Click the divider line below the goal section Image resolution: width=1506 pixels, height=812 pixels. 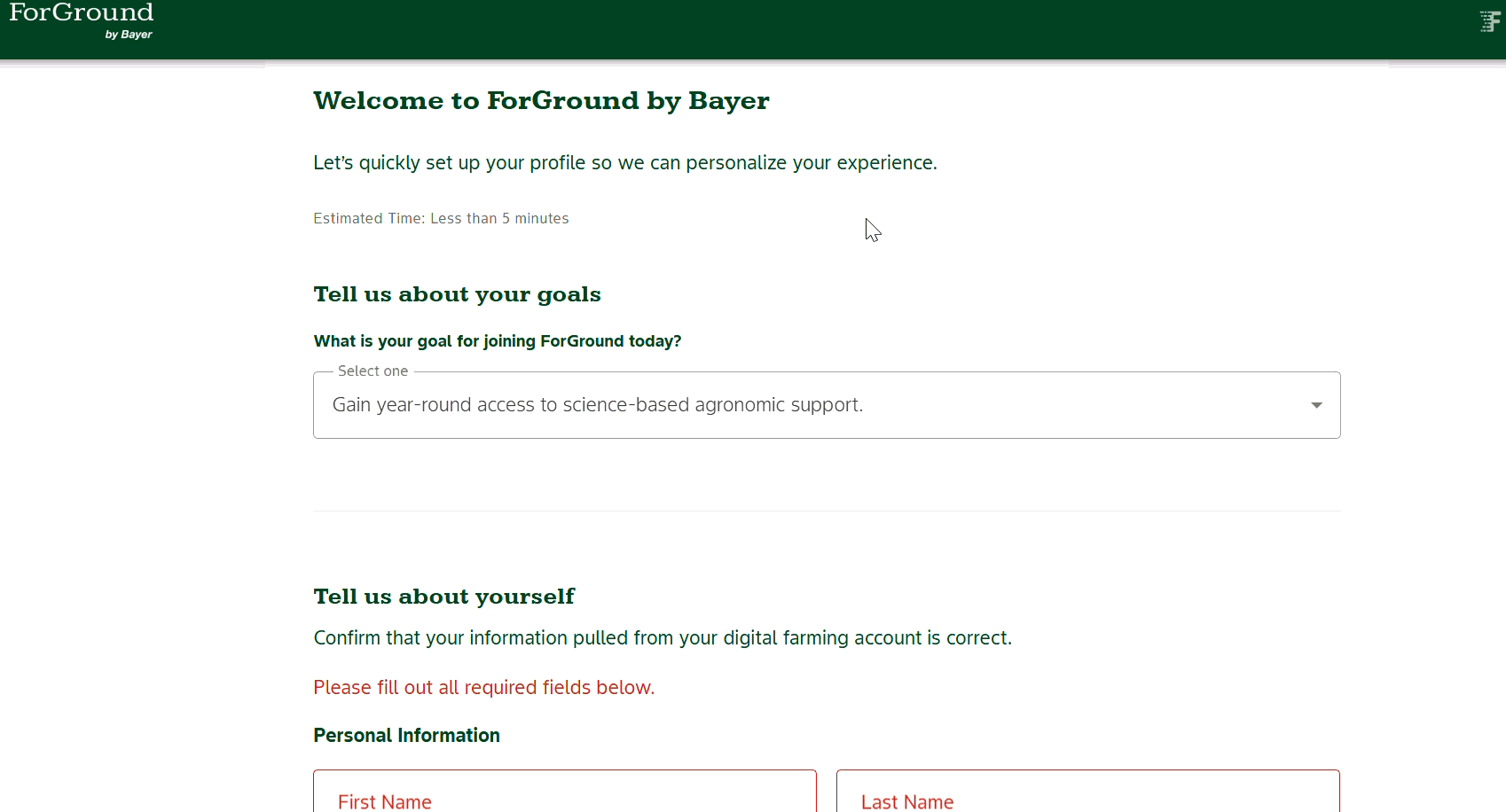coord(826,511)
